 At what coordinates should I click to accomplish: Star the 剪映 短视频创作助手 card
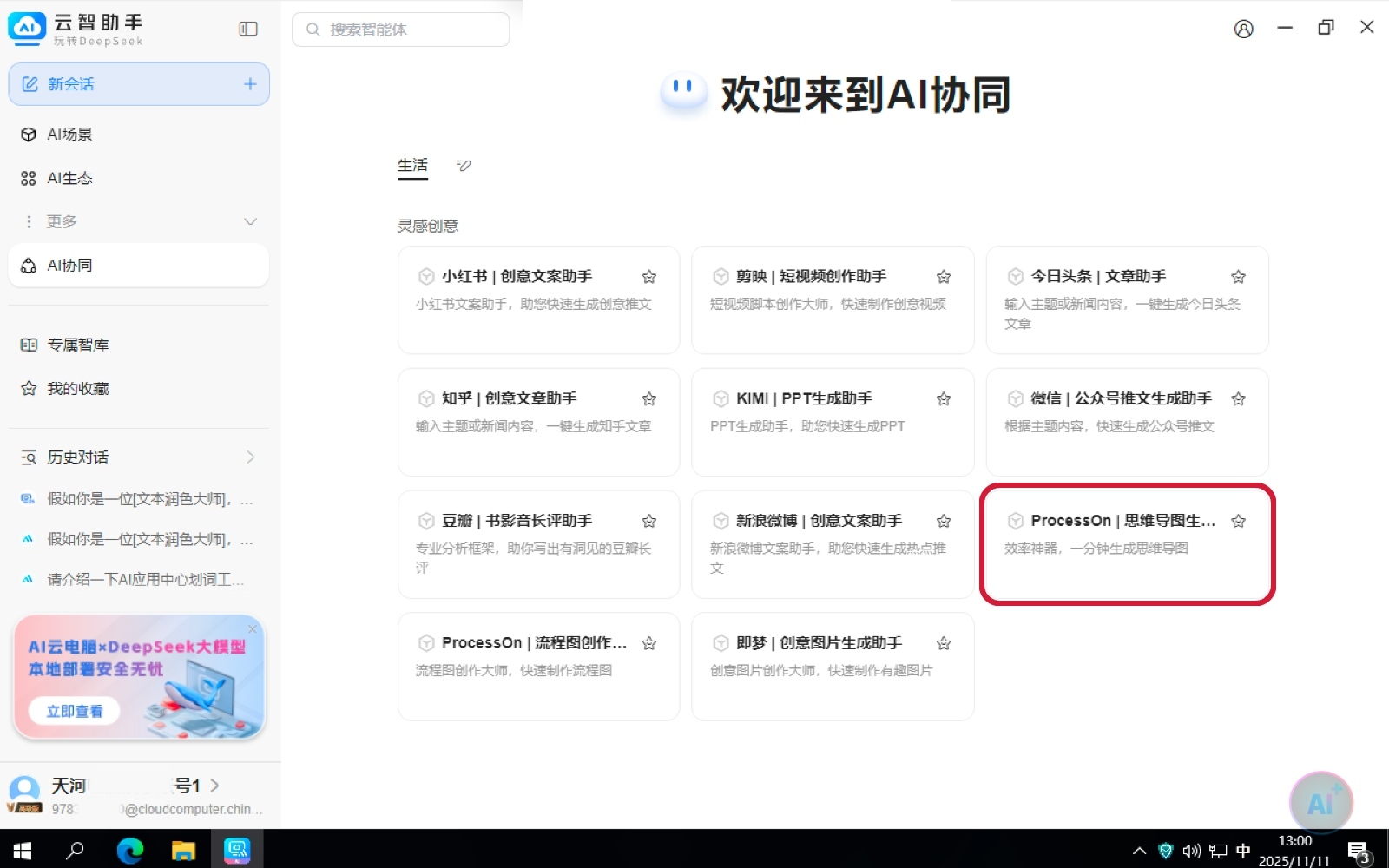point(944,277)
